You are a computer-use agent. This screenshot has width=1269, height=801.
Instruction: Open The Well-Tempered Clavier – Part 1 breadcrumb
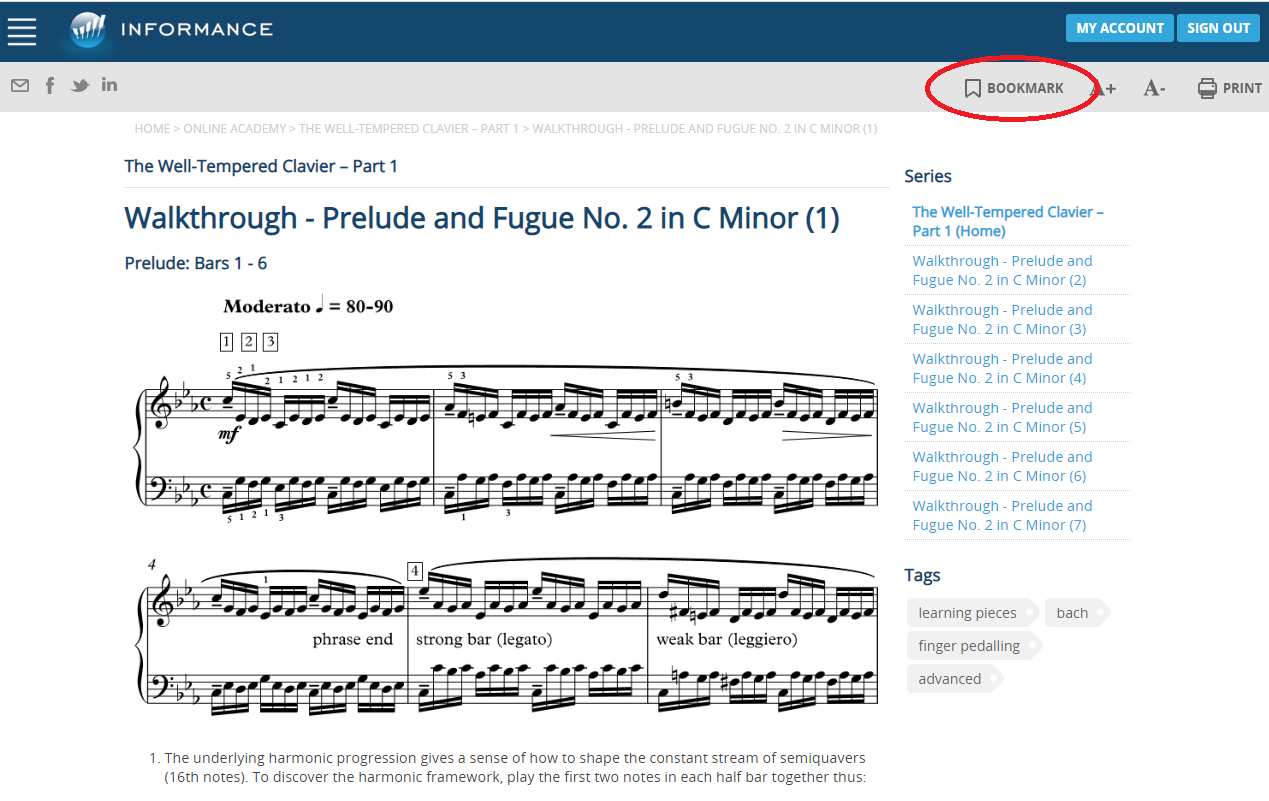pyautogui.click(x=409, y=129)
